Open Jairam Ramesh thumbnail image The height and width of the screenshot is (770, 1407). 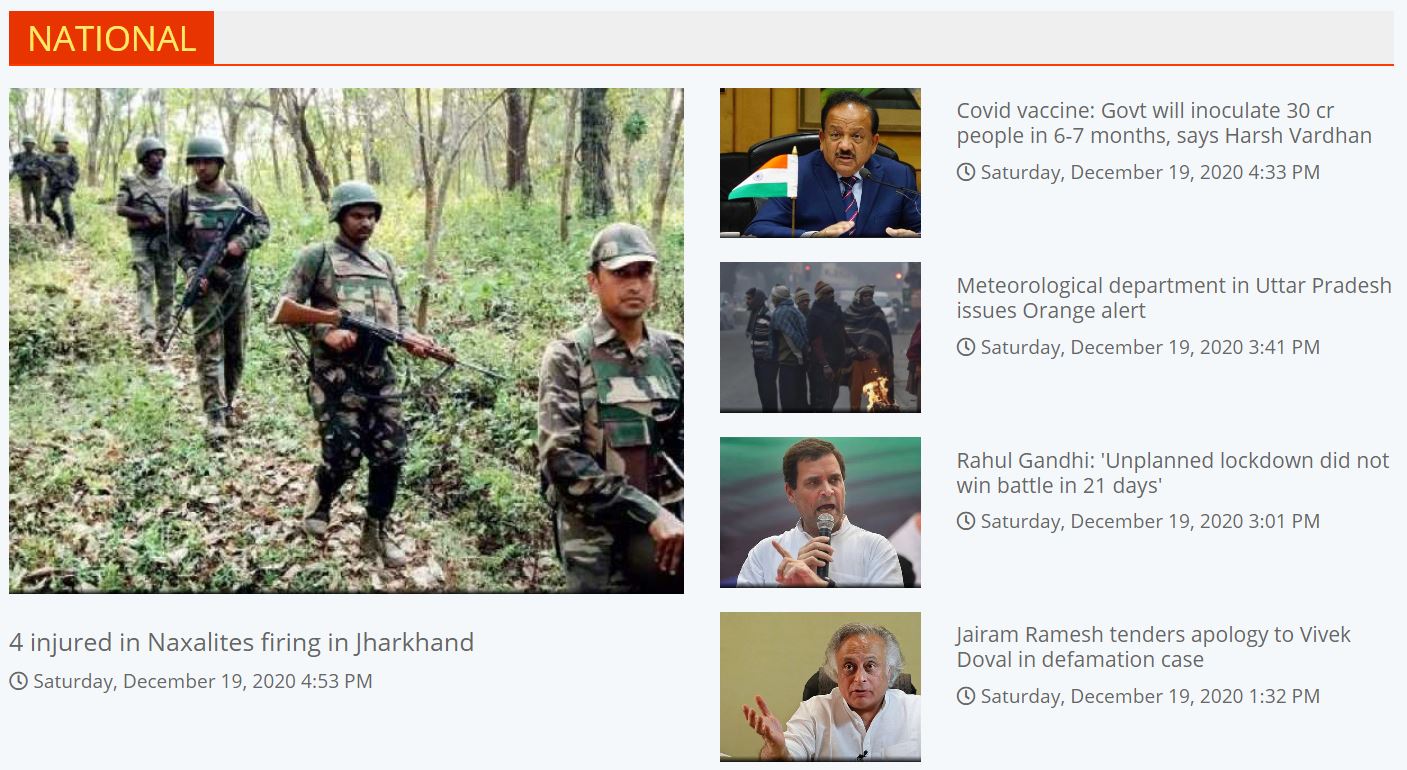pos(820,687)
